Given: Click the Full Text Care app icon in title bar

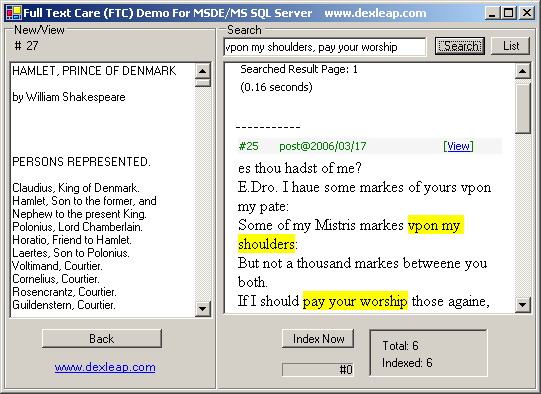Looking at the screenshot, I should pos(14,13).
